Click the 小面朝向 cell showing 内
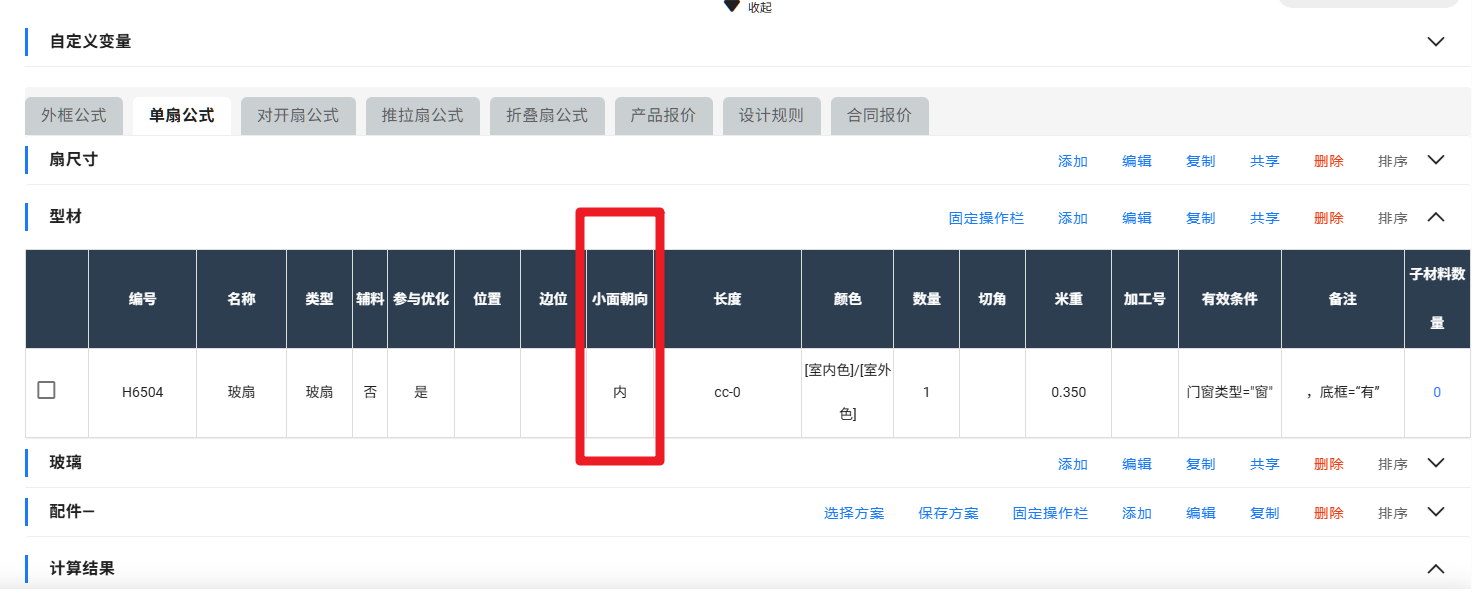Image resolution: width=1472 pixels, height=592 pixels. pos(620,392)
